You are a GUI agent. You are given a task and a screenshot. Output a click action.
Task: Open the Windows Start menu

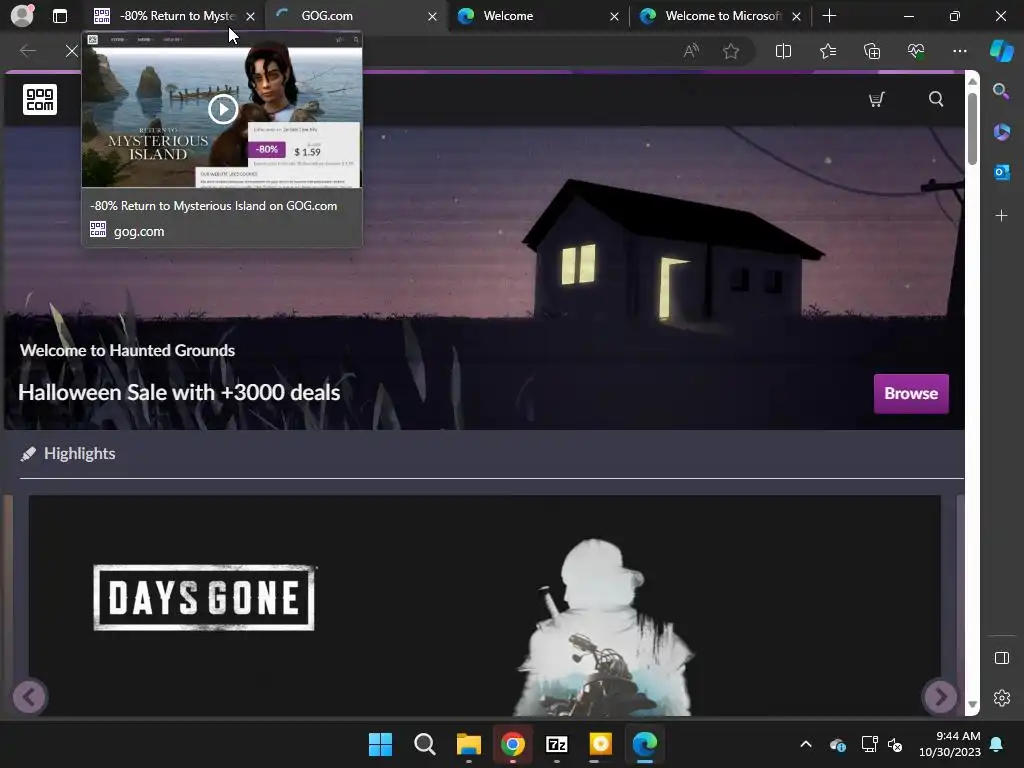(380, 744)
